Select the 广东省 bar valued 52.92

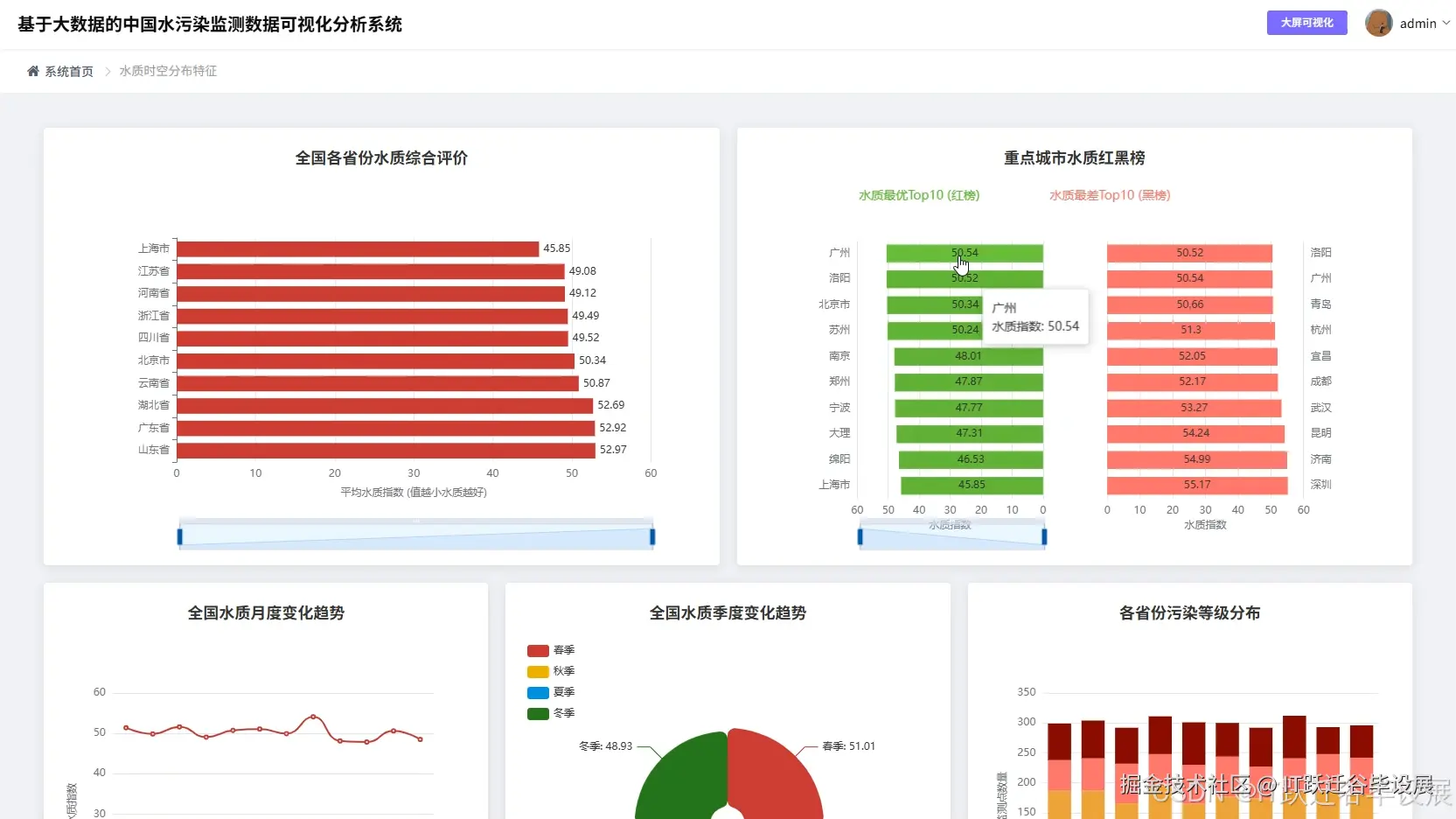click(386, 428)
